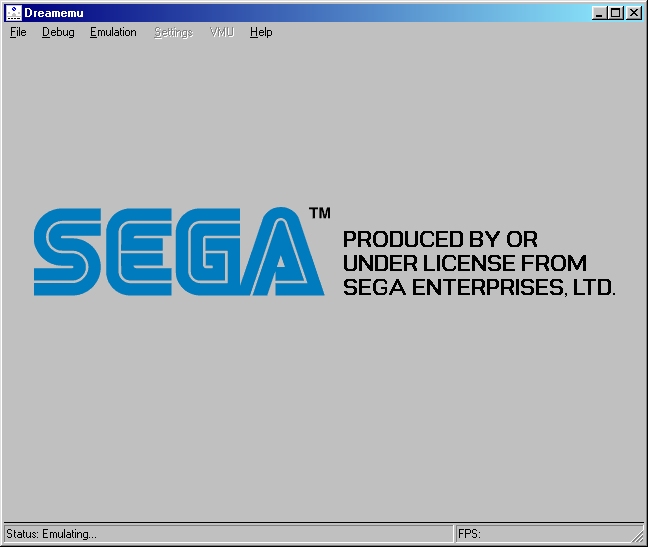Click the 'Dreamemu' window title text

(54, 13)
